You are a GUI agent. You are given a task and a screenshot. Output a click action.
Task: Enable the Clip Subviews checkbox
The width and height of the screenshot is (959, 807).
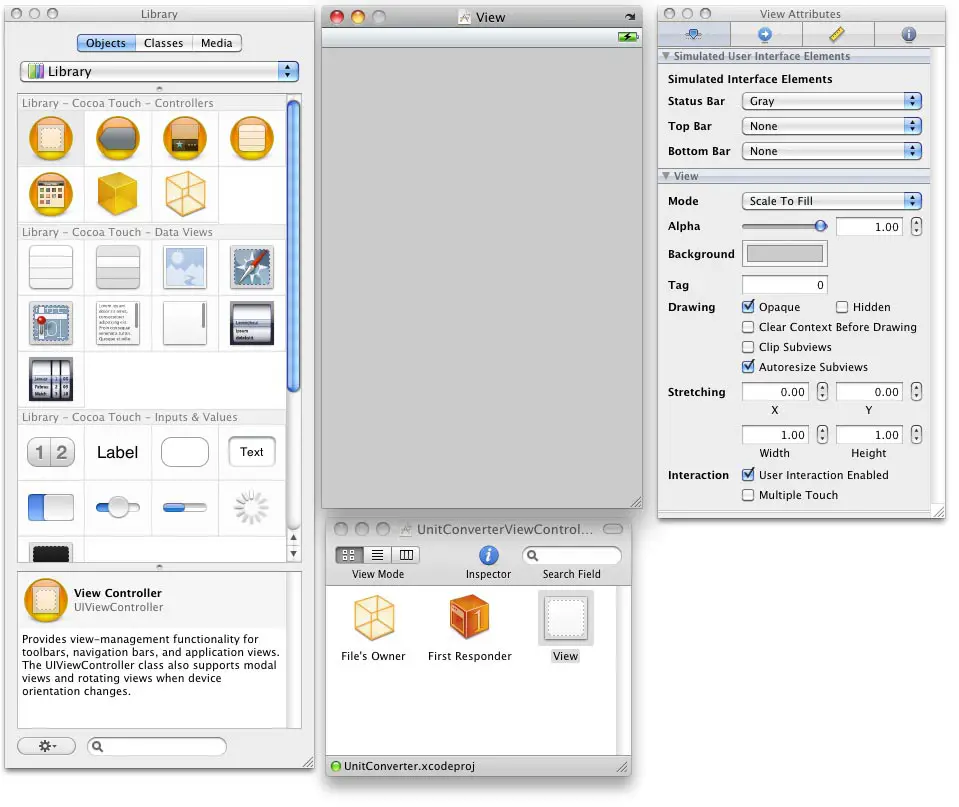tap(748, 347)
